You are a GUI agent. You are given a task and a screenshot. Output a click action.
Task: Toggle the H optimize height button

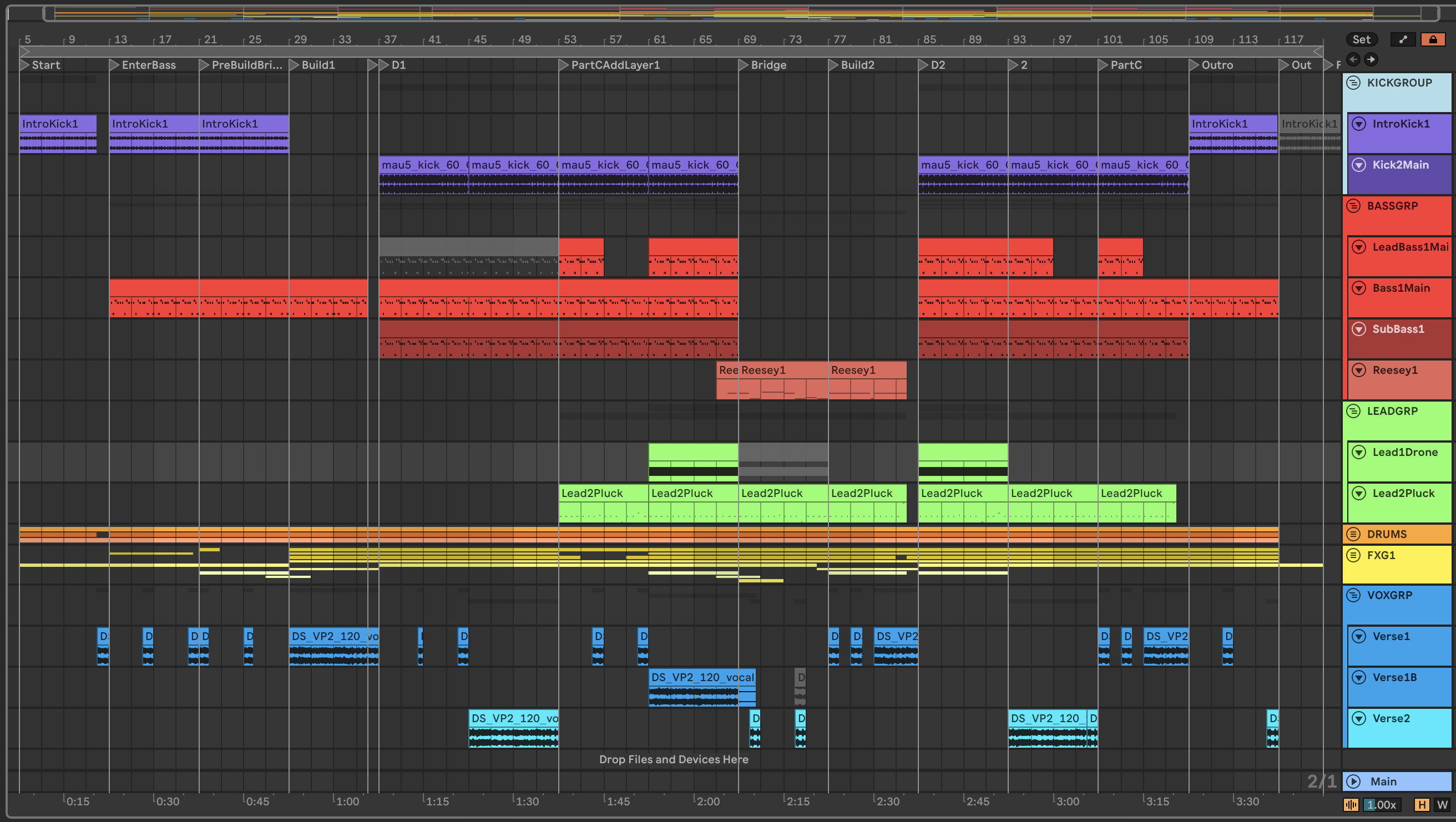point(1422,804)
